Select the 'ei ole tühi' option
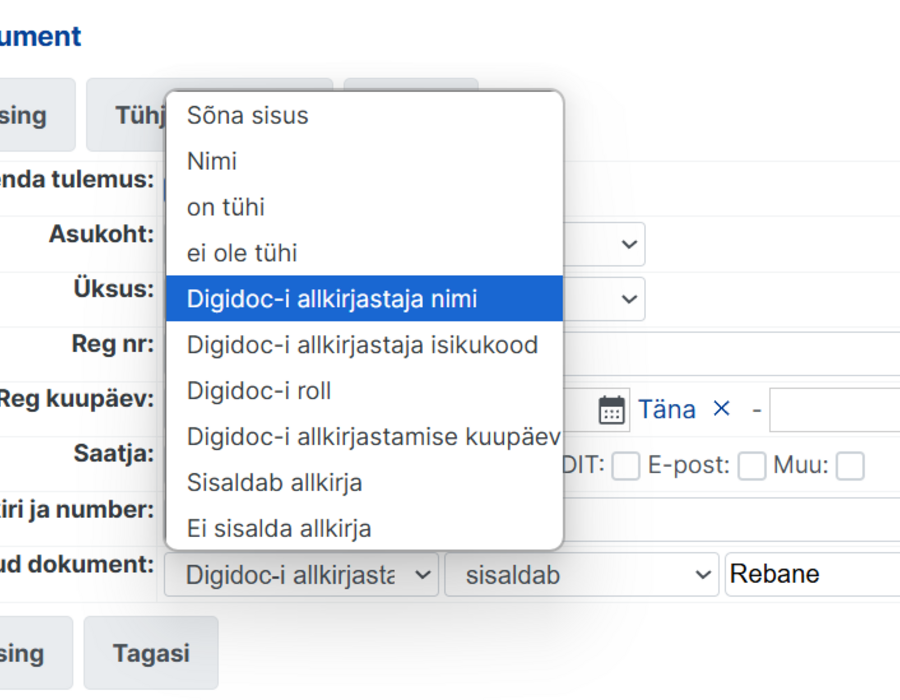The width and height of the screenshot is (900, 700). pyautogui.click(x=364, y=253)
